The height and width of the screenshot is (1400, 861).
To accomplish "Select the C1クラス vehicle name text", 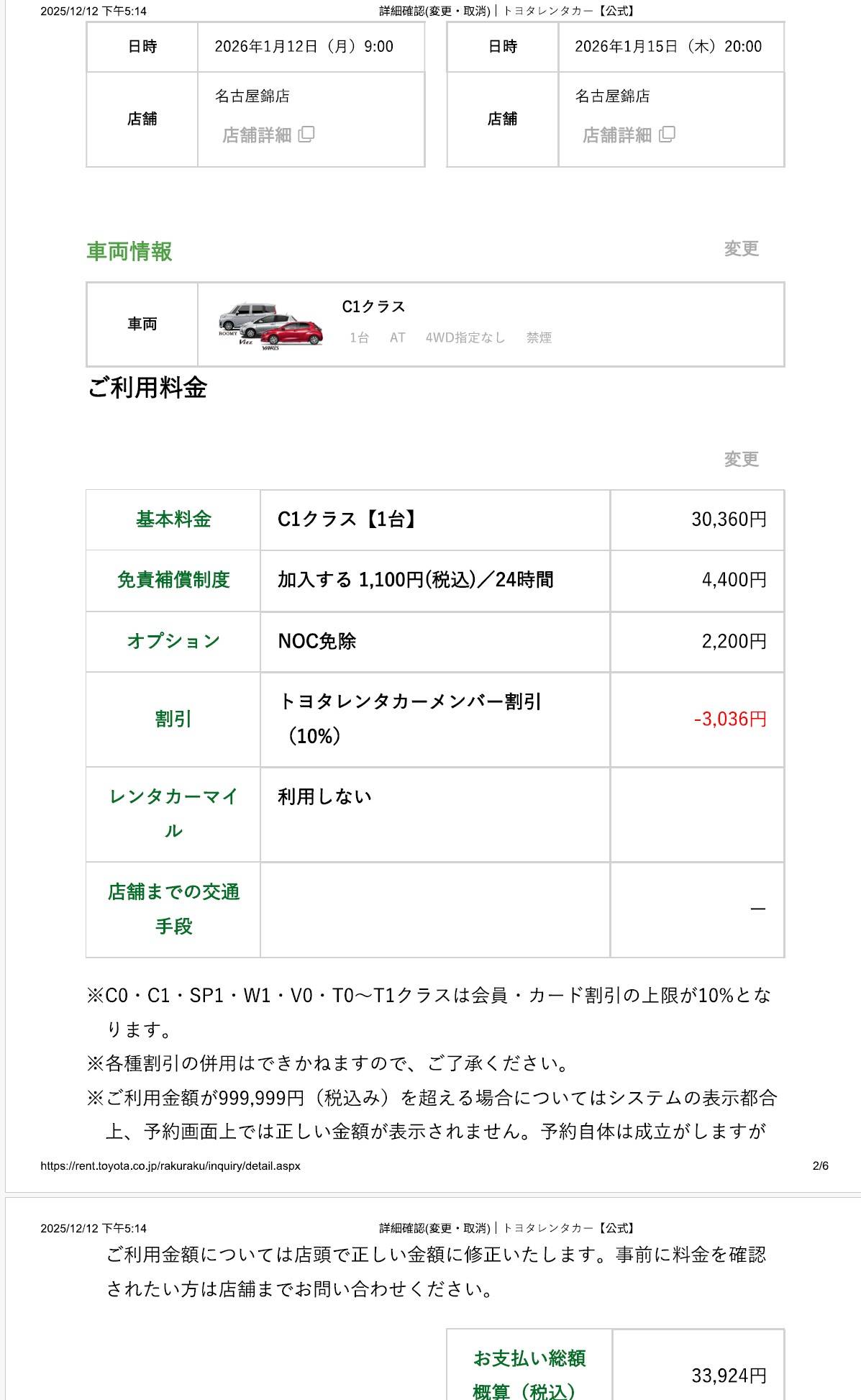I will click(373, 307).
